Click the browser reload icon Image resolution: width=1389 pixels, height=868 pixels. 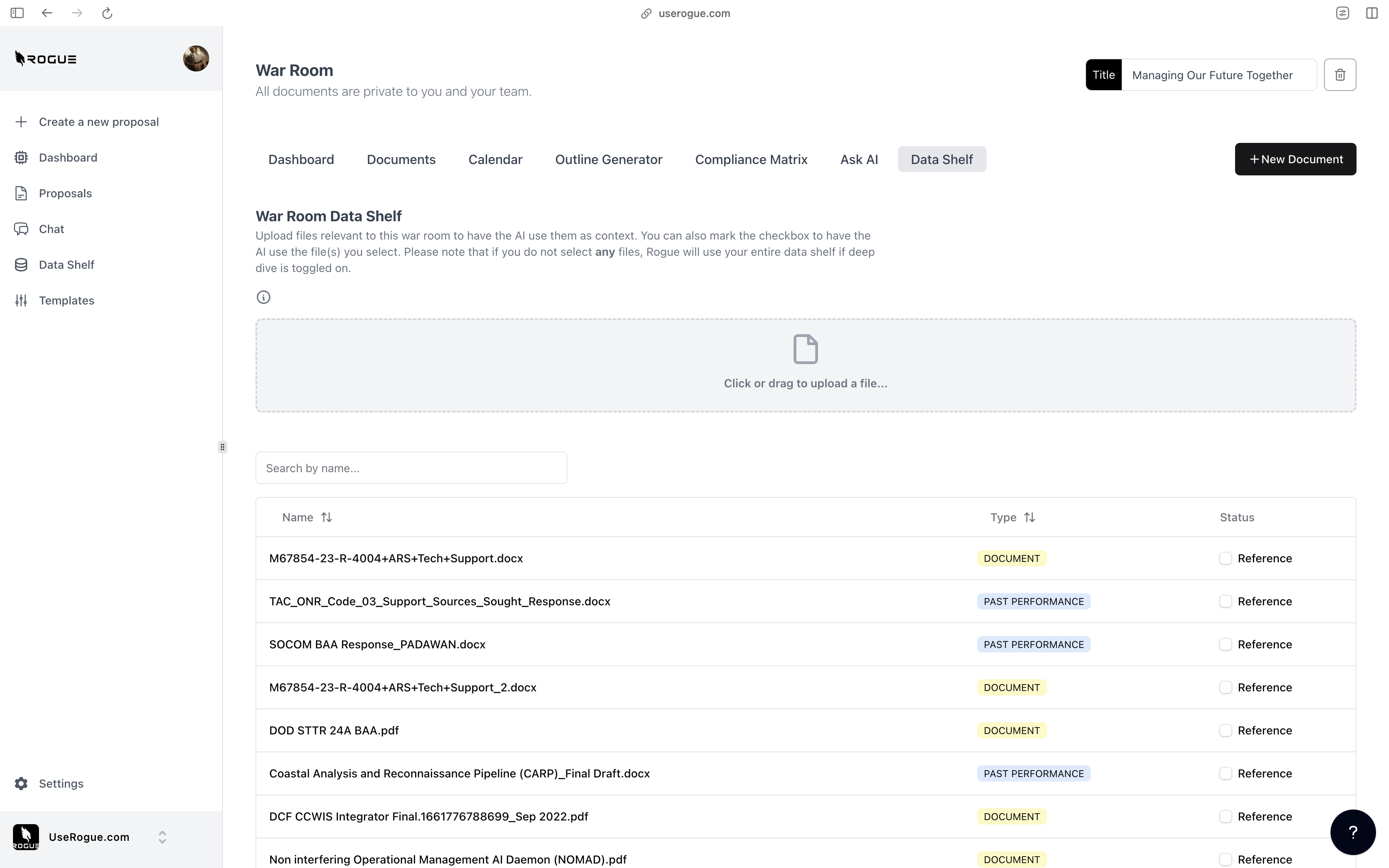click(107, 13)
